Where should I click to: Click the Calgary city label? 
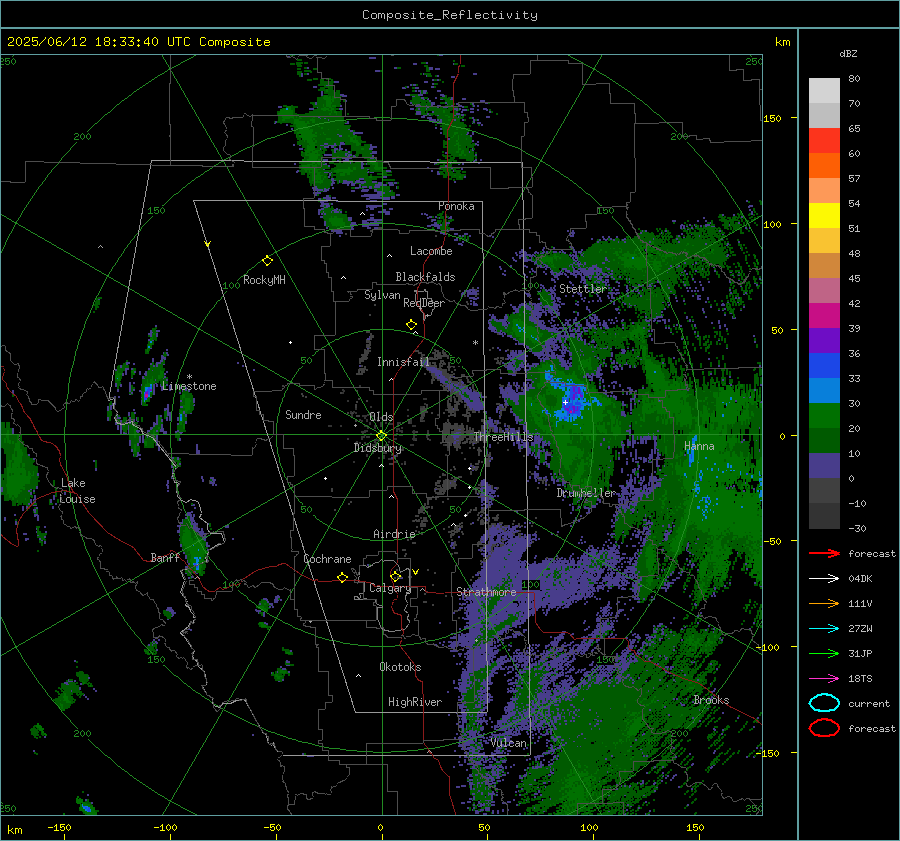tap(390, 588)
